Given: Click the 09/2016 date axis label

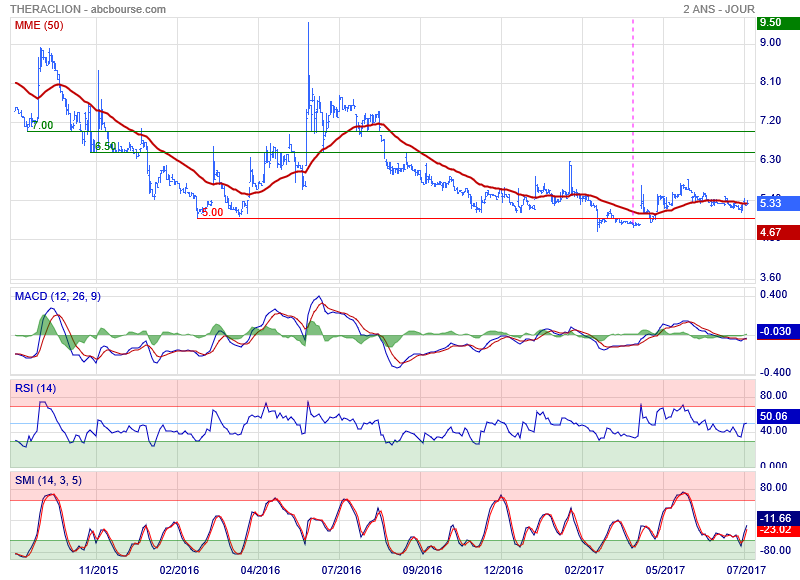Looking at the screenshot, I should [422, 570].
